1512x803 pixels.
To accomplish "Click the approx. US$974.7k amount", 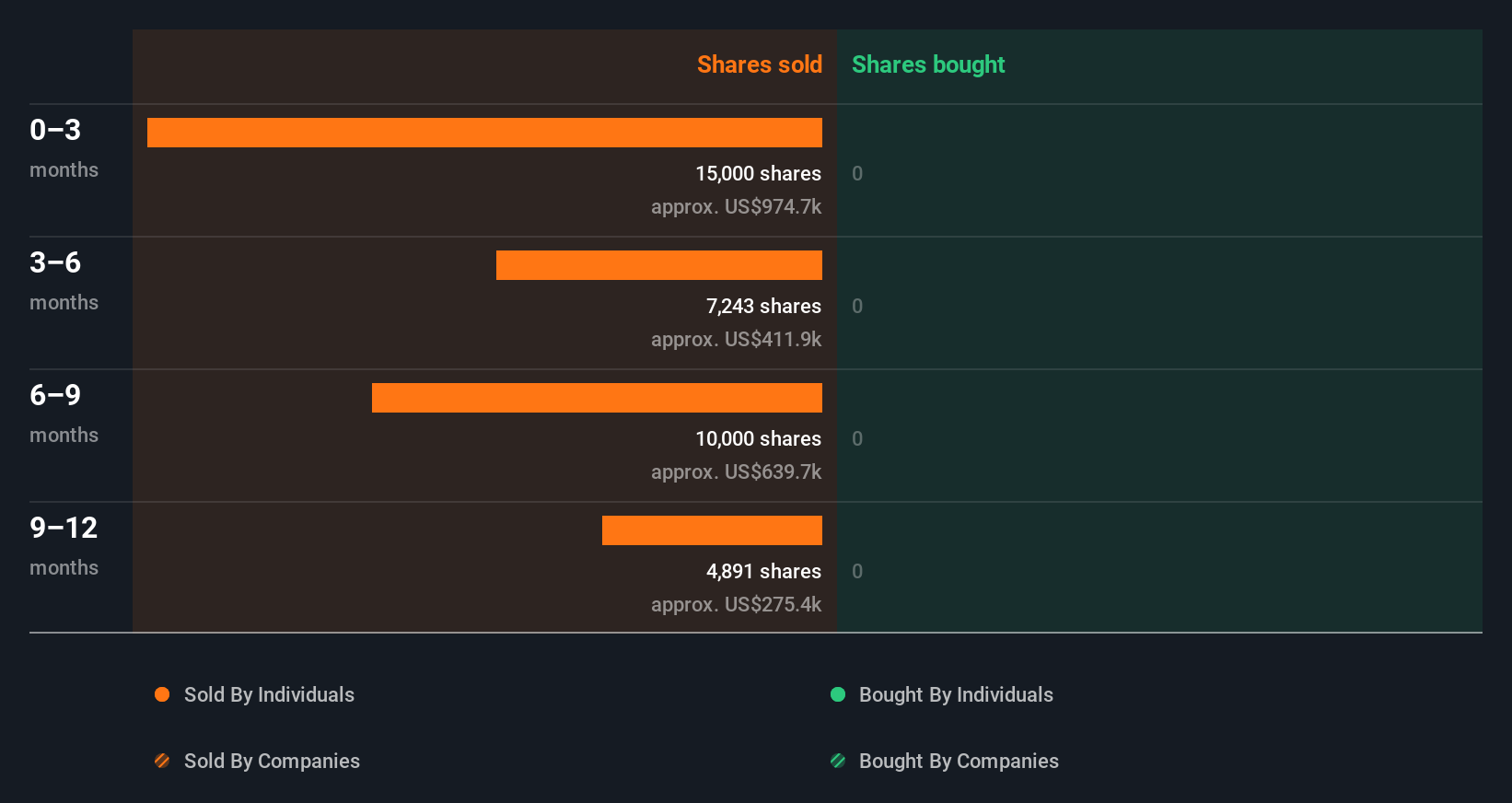I will click(736, 206).
